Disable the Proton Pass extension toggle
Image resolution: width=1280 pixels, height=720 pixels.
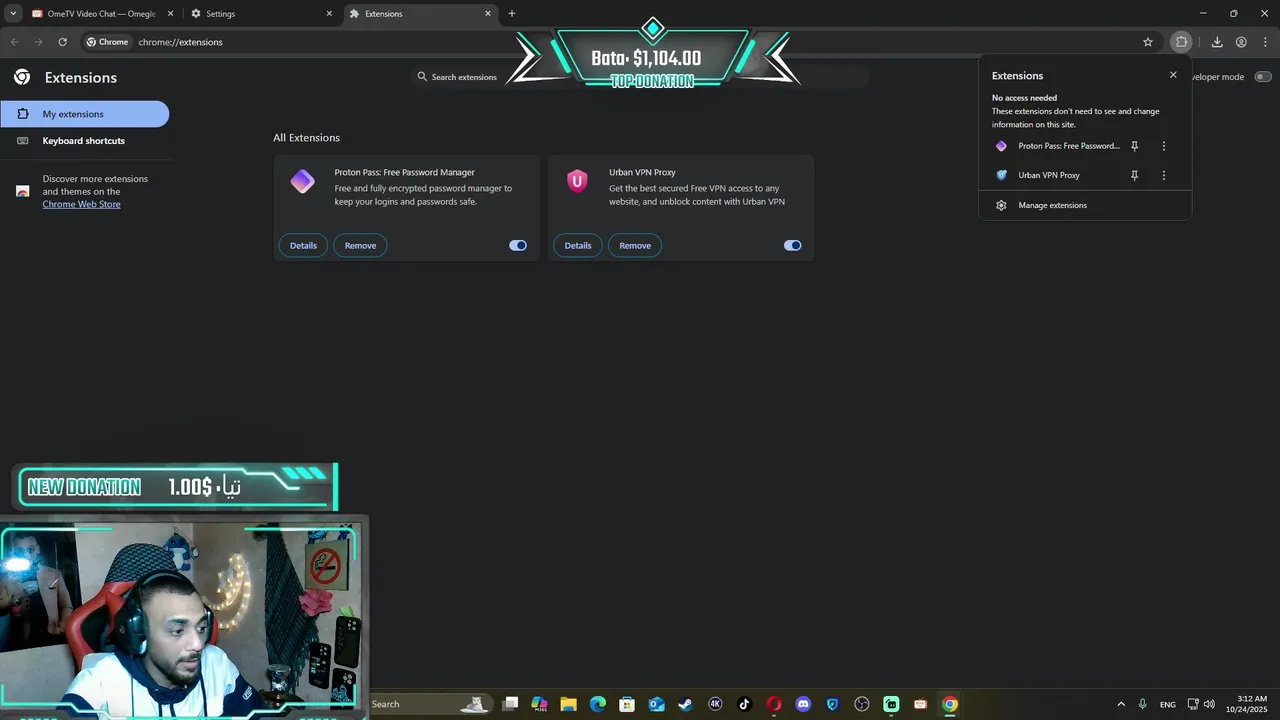518,245
